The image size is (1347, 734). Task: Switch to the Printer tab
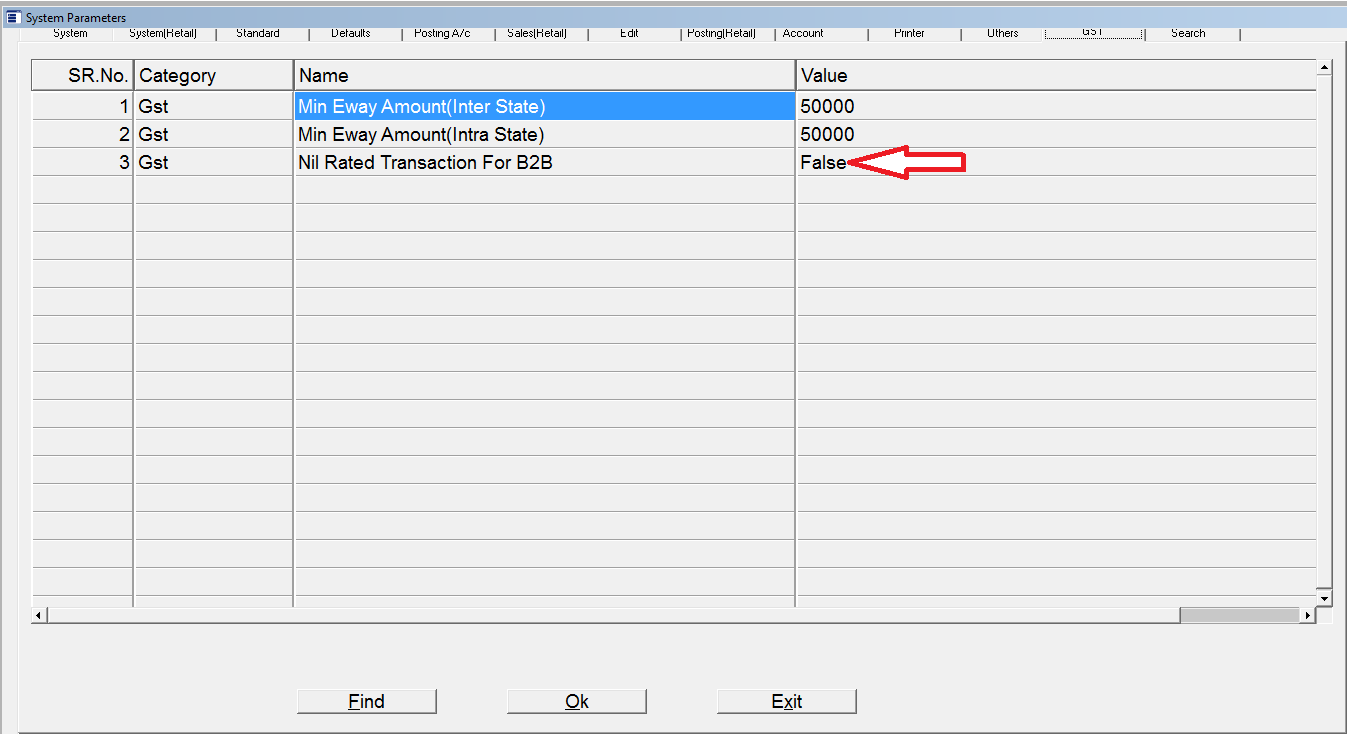click(909, 33)
